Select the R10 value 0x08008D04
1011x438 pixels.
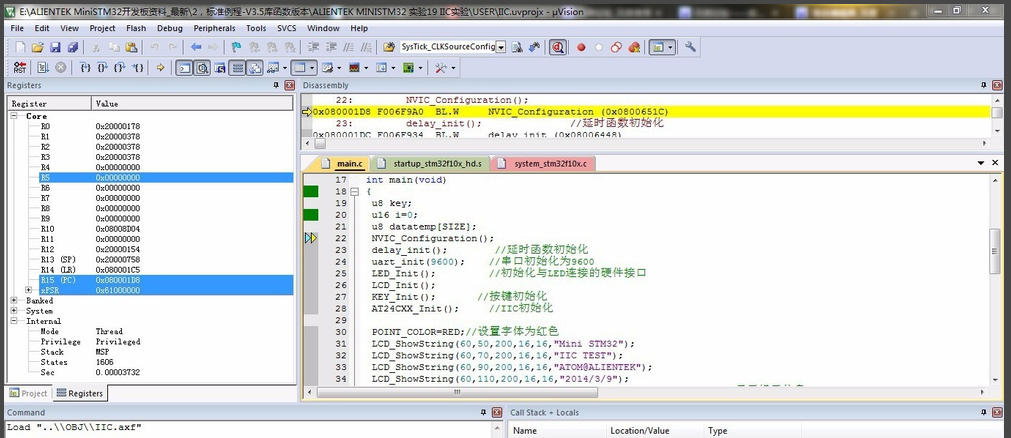click(118, 229)
